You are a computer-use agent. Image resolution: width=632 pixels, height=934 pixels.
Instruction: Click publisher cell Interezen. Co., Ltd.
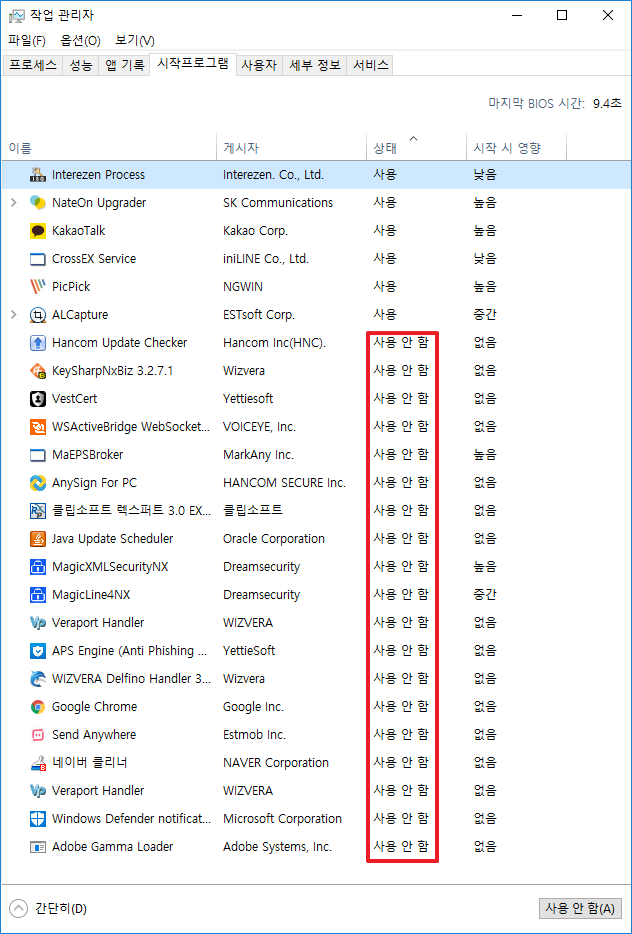tap(273, 175)
